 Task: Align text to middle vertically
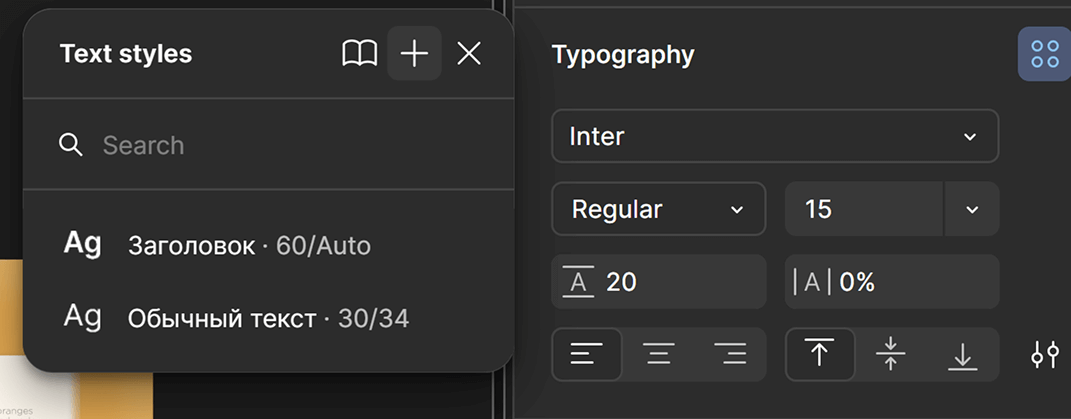pyautogui.click(x=890, y=354)
